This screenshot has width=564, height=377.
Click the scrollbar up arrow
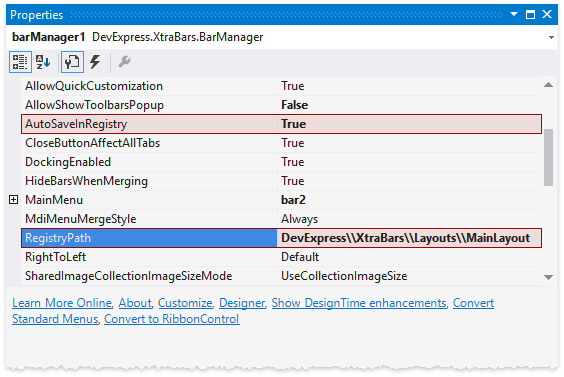[548, 85]
